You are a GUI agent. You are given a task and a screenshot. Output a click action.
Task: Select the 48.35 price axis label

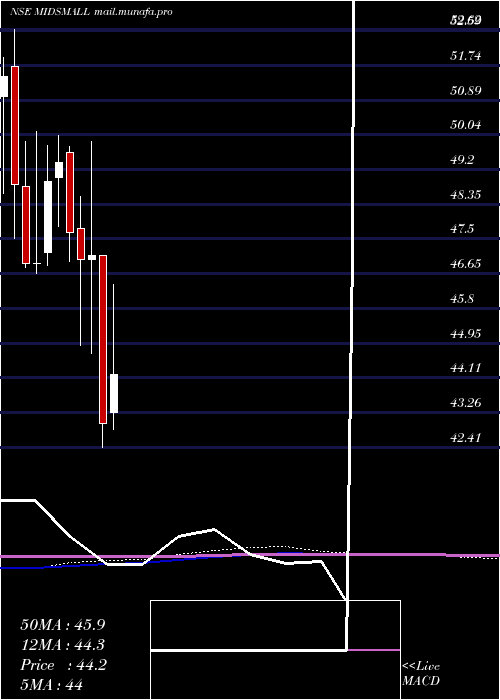[x=466, y=195]
